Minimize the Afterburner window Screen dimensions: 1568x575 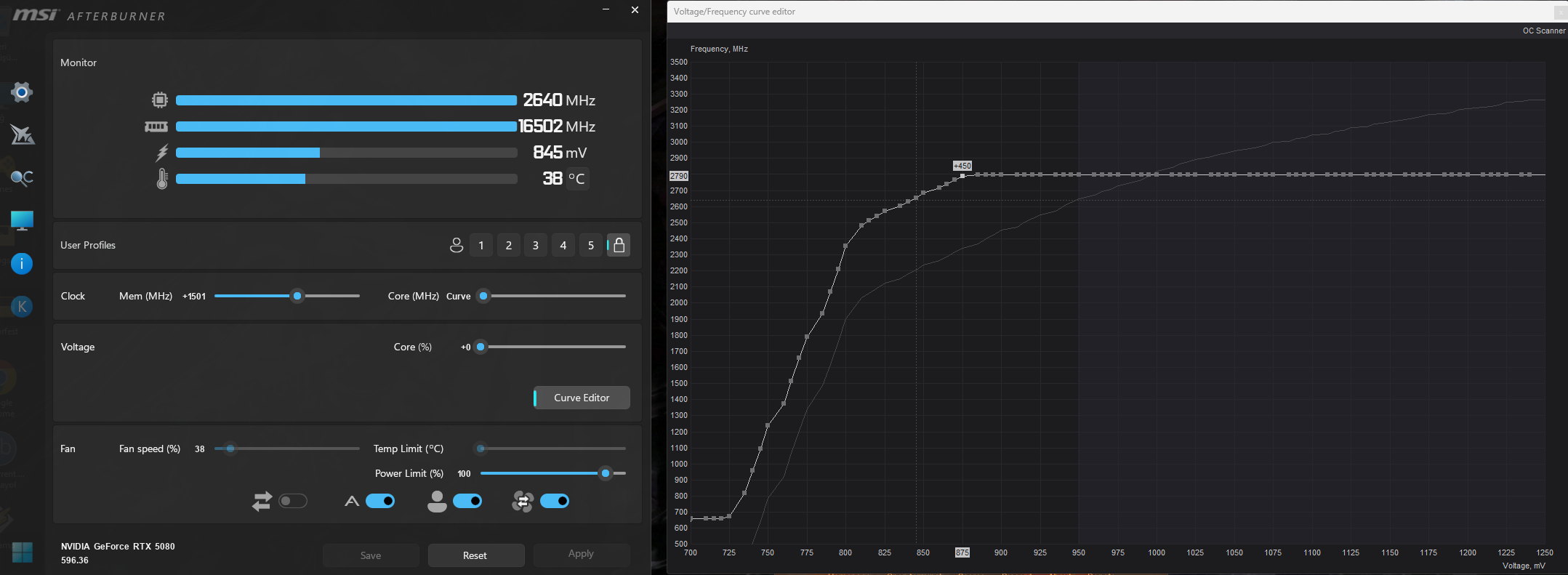coord(606,9)
